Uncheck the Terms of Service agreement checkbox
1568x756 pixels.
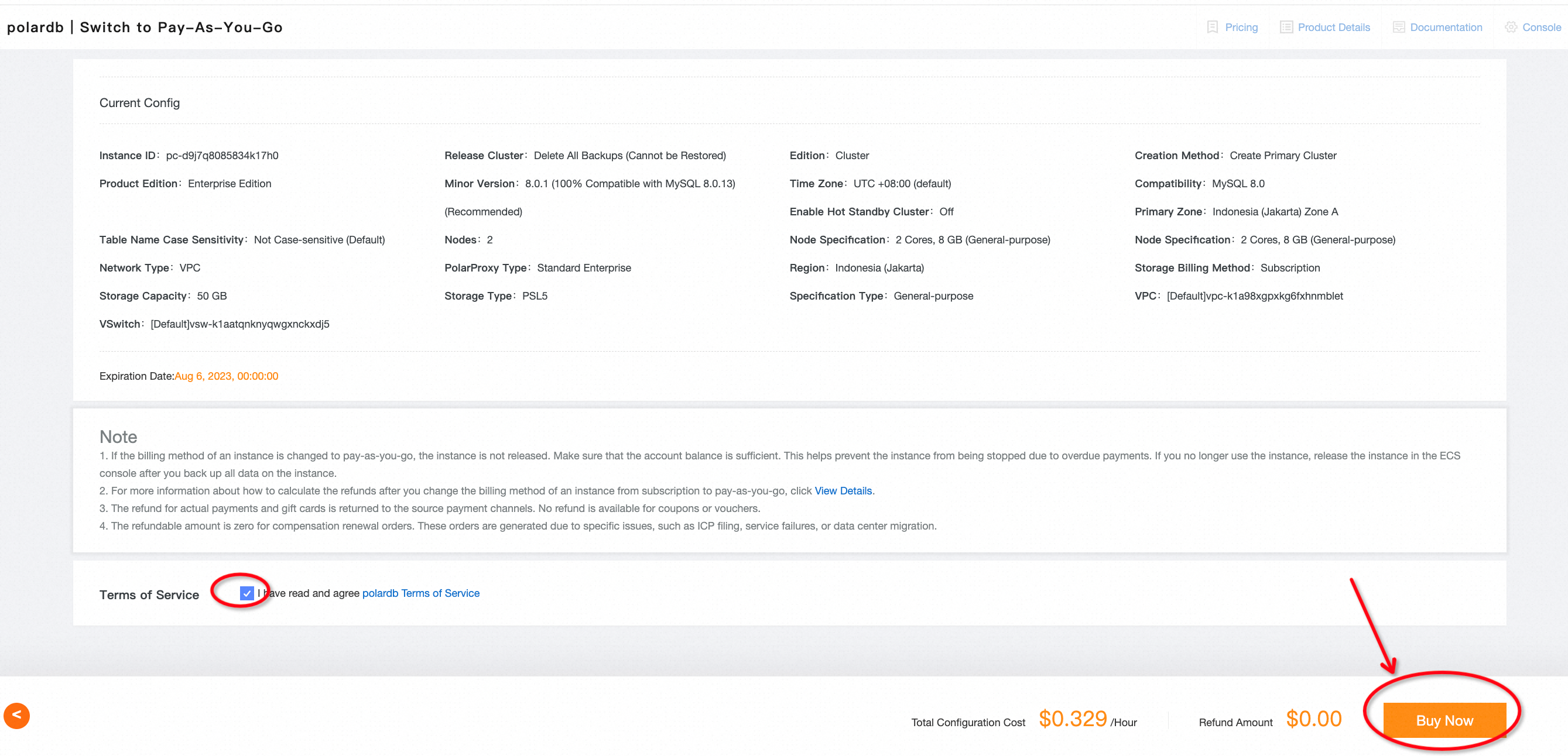[247, 593]
